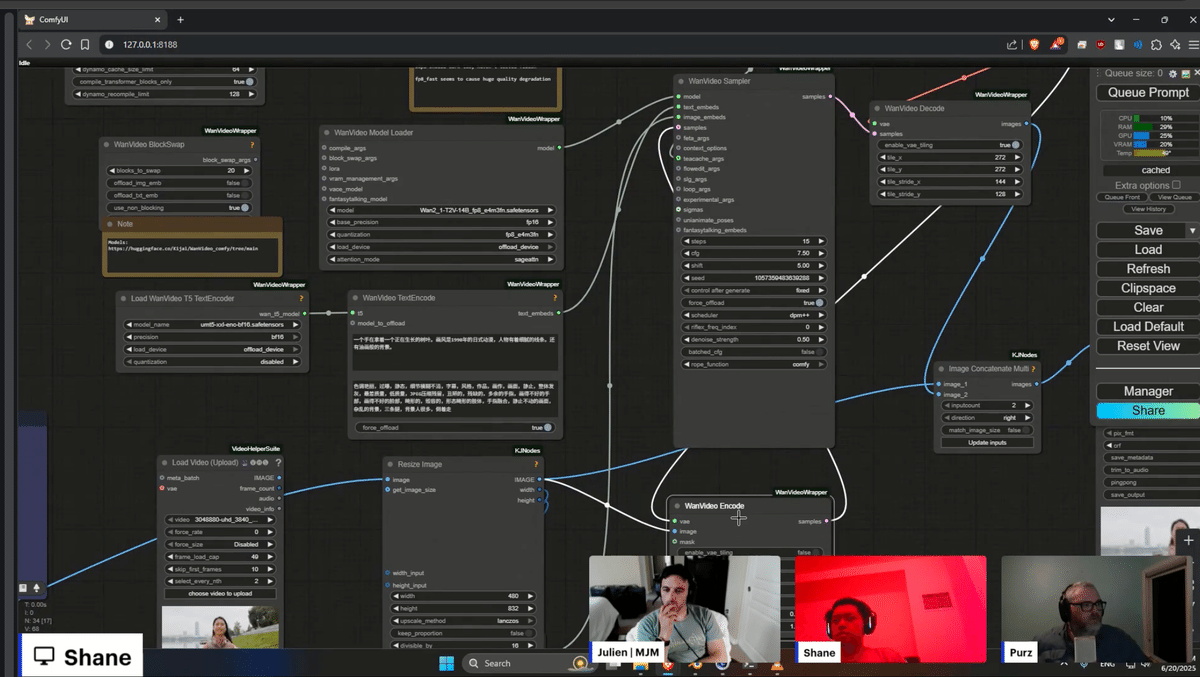Click help icon on WanVideo BlockSwap node

(252, 145)
